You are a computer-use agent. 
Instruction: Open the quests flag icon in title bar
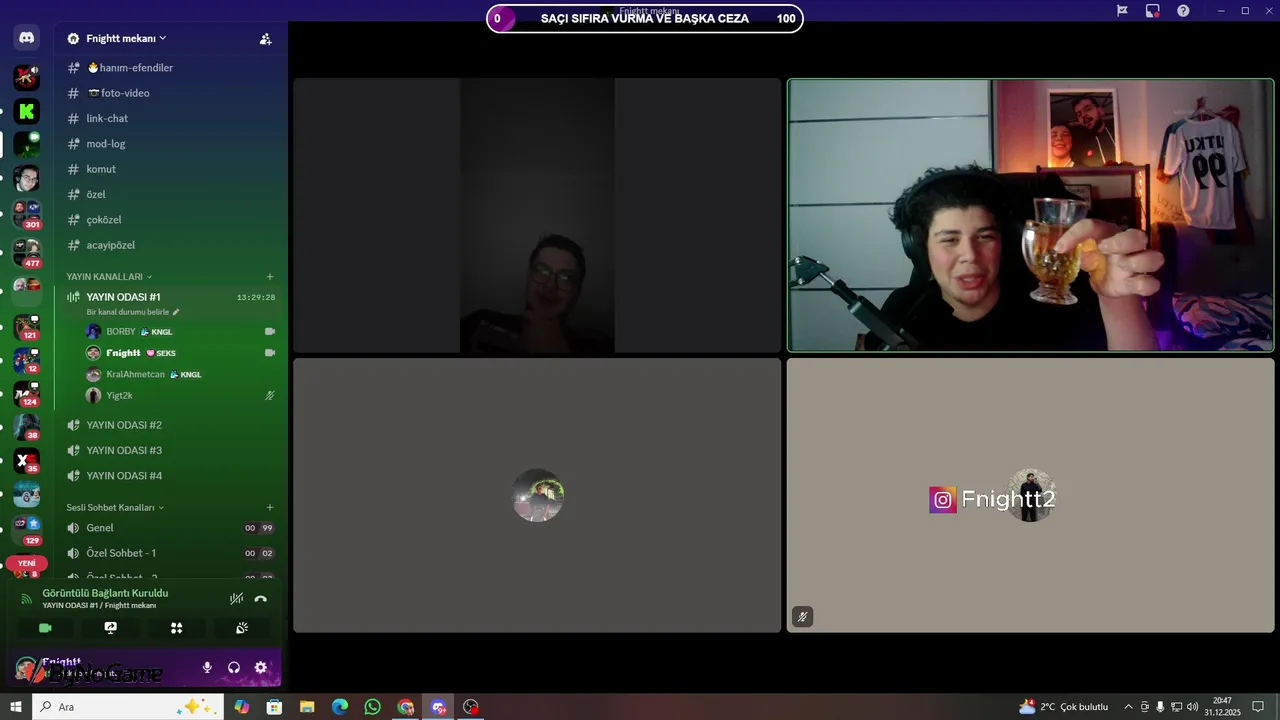(1122, 10)
